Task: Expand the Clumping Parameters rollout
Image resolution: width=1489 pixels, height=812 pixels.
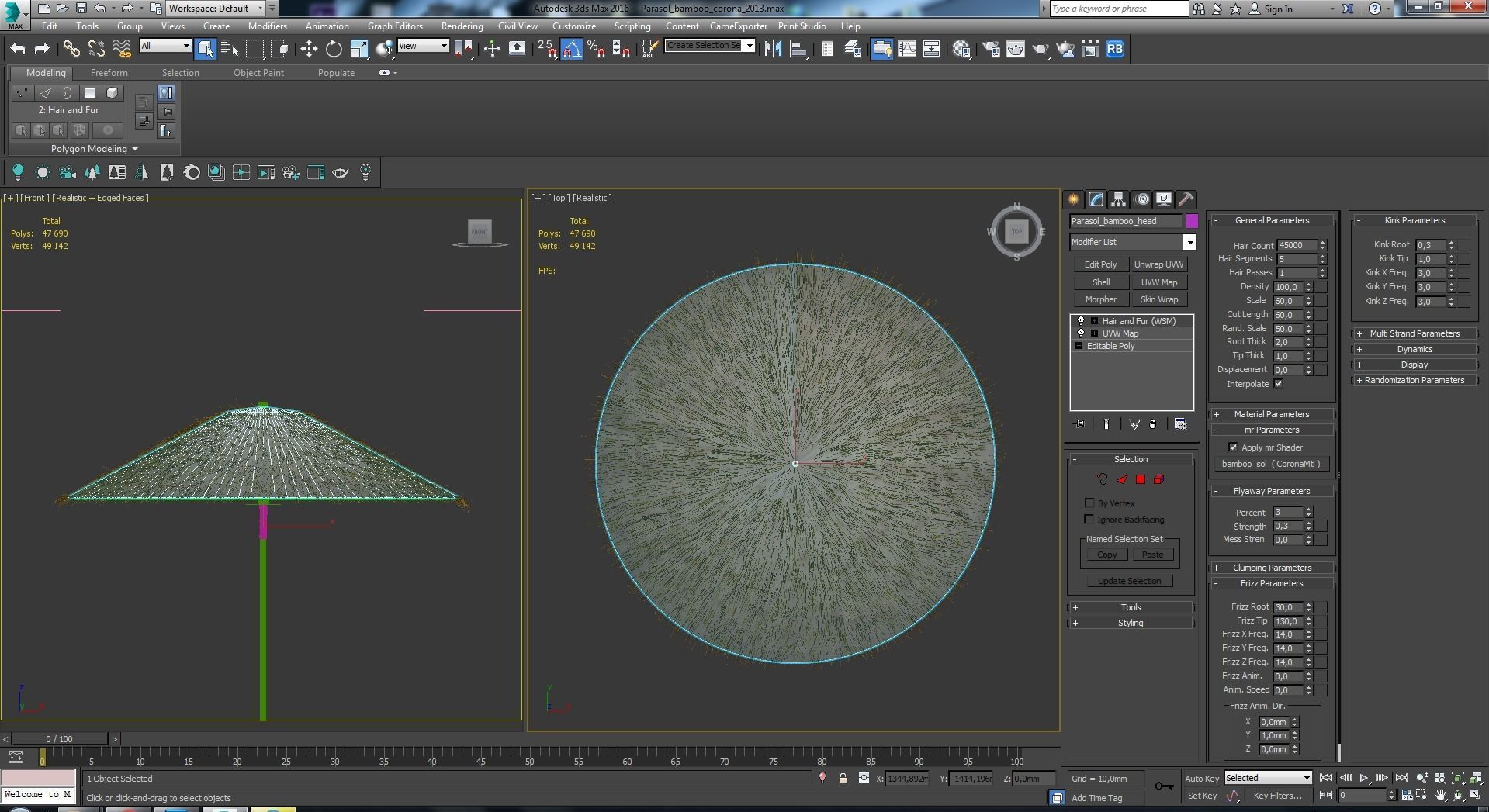Action: 1272,568
